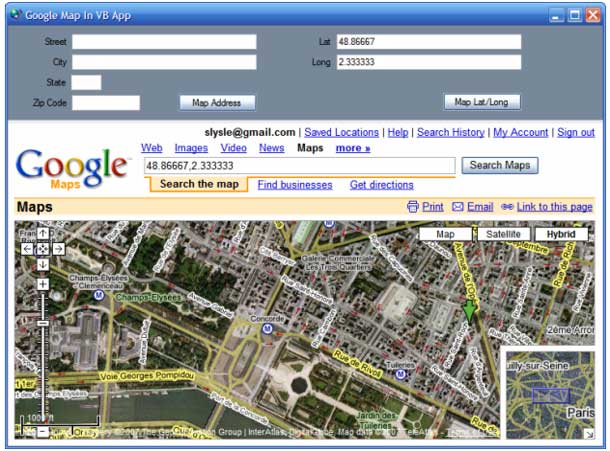Image resolution: width=610 pixels, height=451 pixels.
Task: Click the Long field showing 2.333333
Action: point(429,62)
